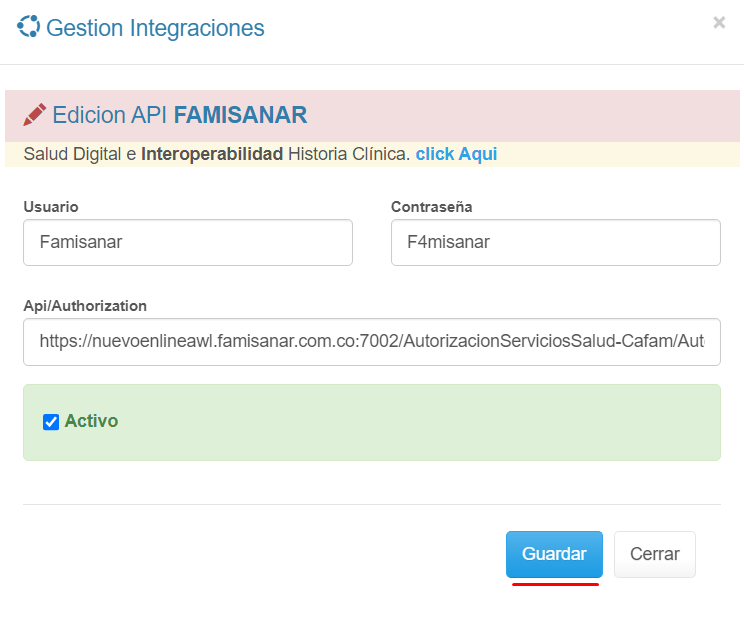Click the Edicion API FAMISANAR heading
Viewport: 744px width, 642px height.
coord(180,115)
